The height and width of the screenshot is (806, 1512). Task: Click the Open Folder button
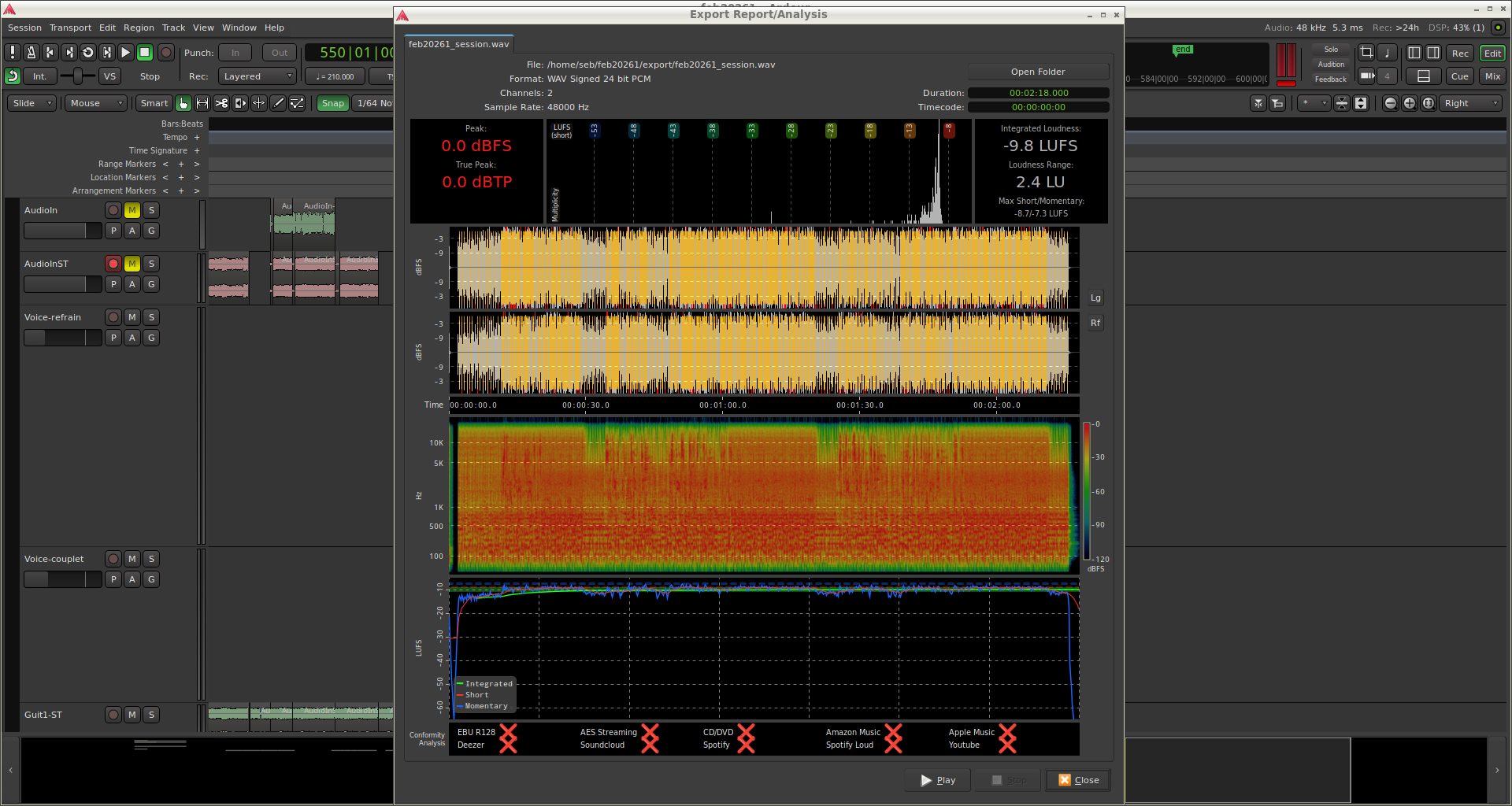pos(1037,72)
